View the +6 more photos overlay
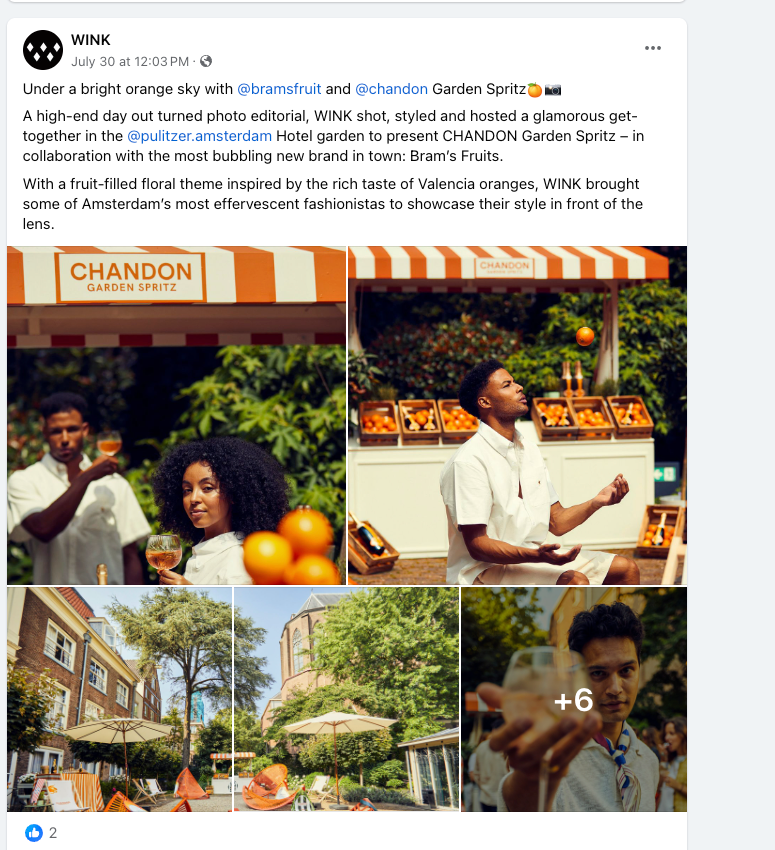This screenshot has width=775, height=850. pos(574,699)
